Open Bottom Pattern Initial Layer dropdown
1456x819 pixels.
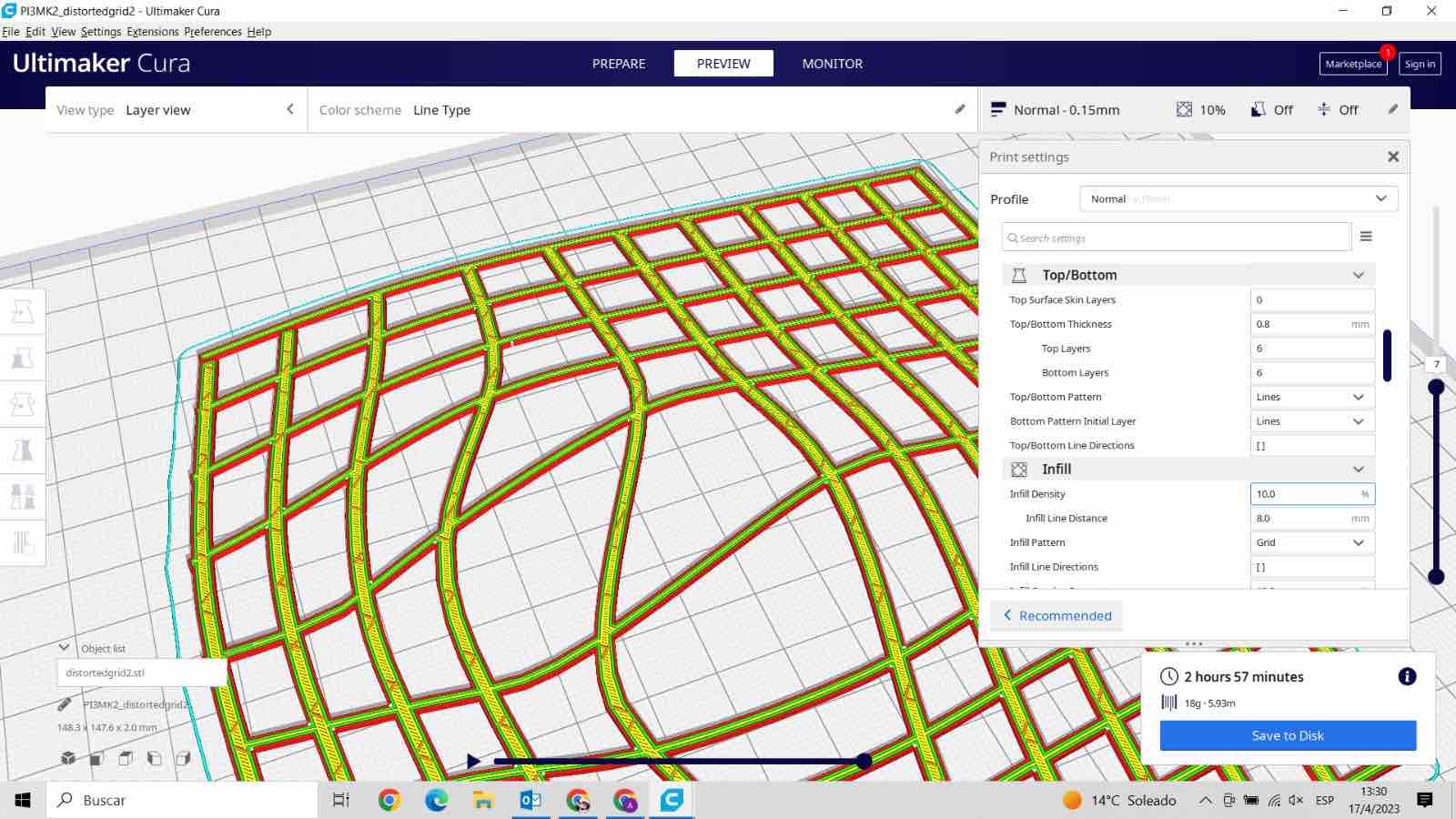coord(1312,421)
